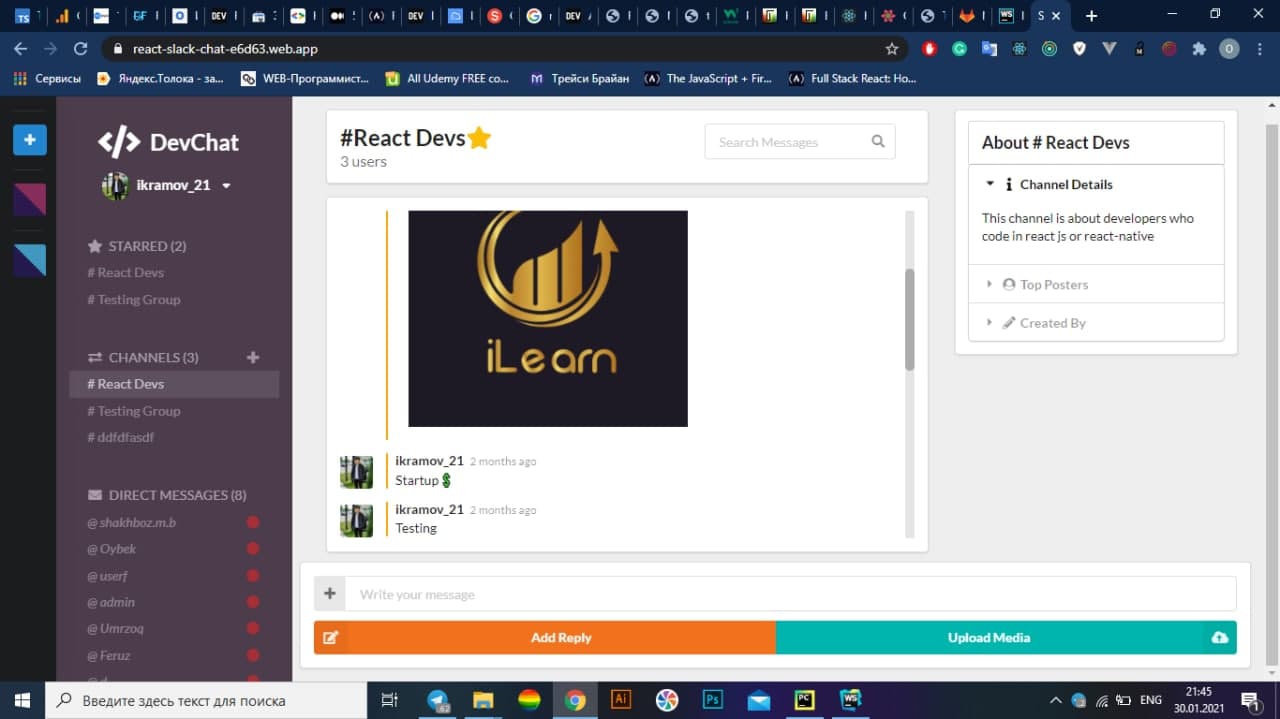Click the plus icon beside message input
This screenshot has width=1280, height=719.
point(330,594)
